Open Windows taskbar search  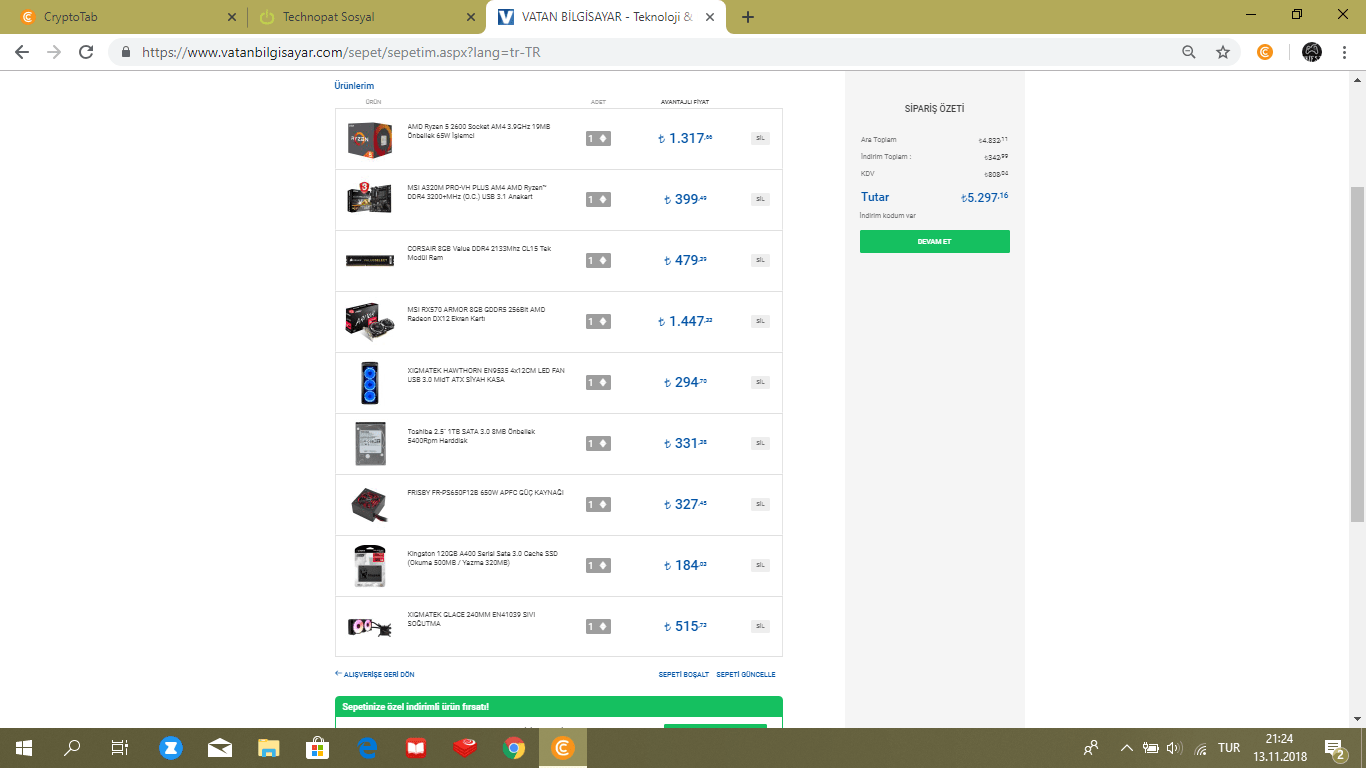[72, 747]
